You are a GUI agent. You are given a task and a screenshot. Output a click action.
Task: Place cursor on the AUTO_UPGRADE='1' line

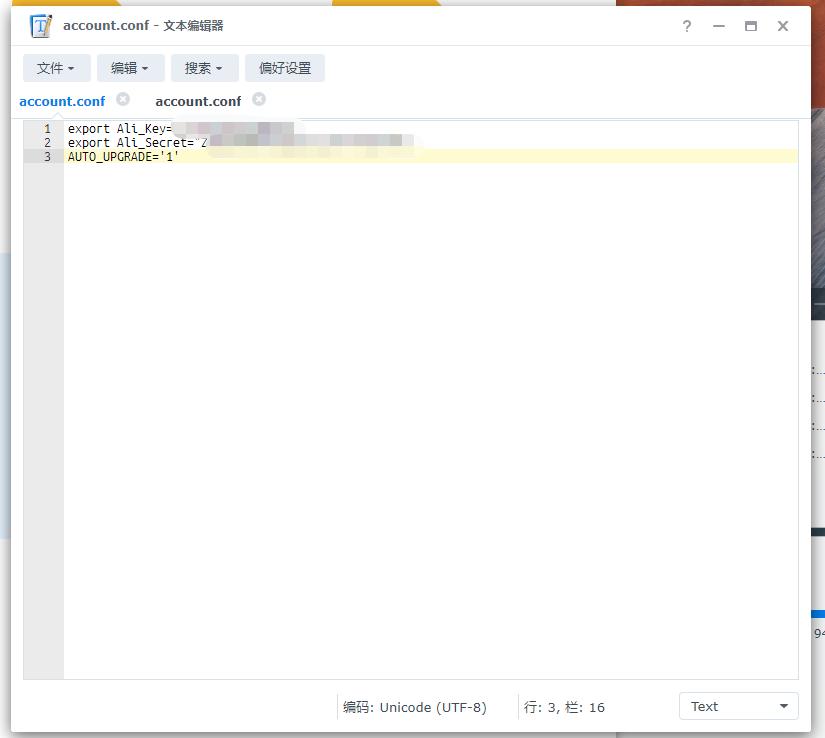pyautogui.click(x=122, y=156)
